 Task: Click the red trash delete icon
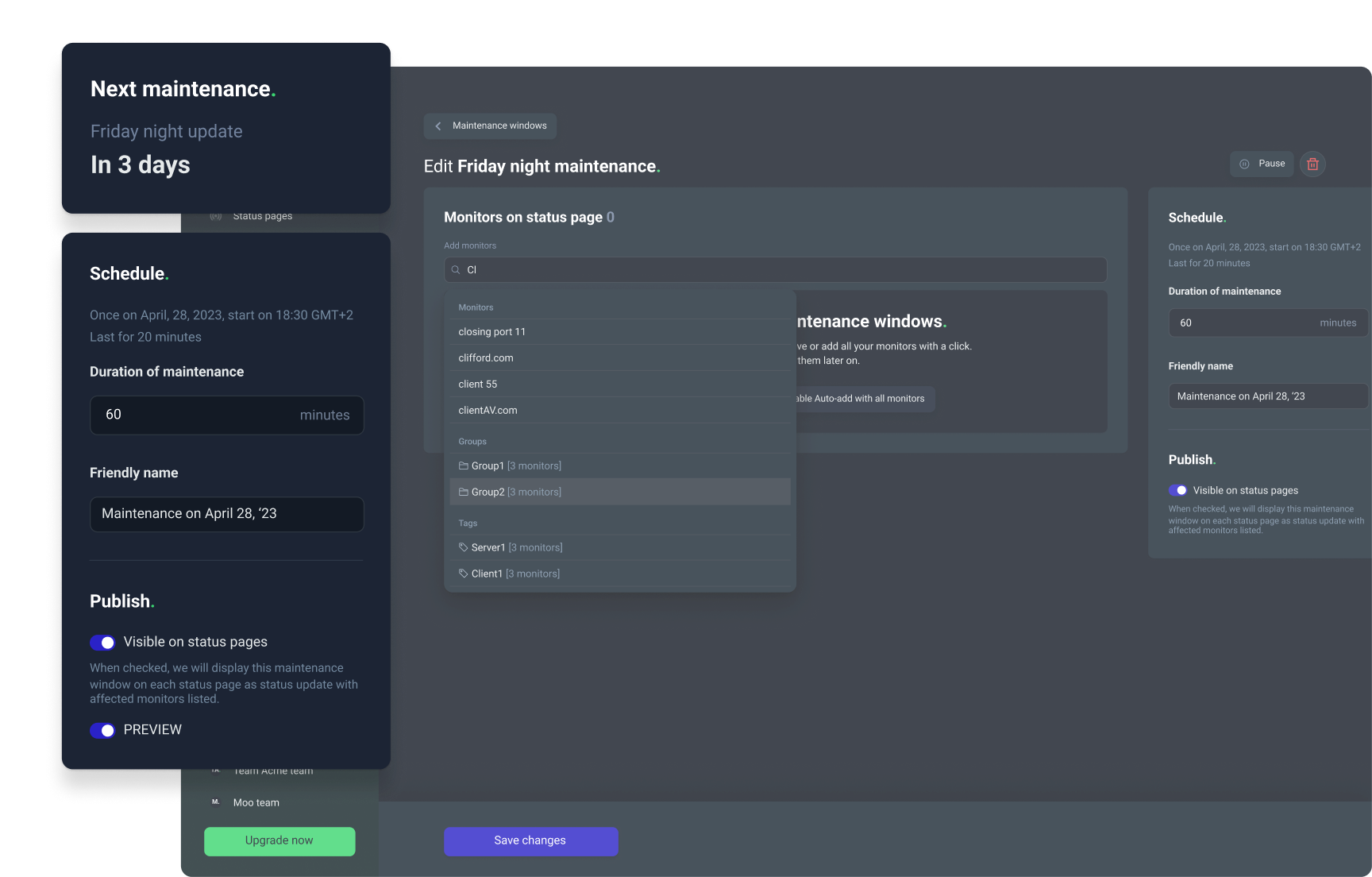pos(1312,164)
